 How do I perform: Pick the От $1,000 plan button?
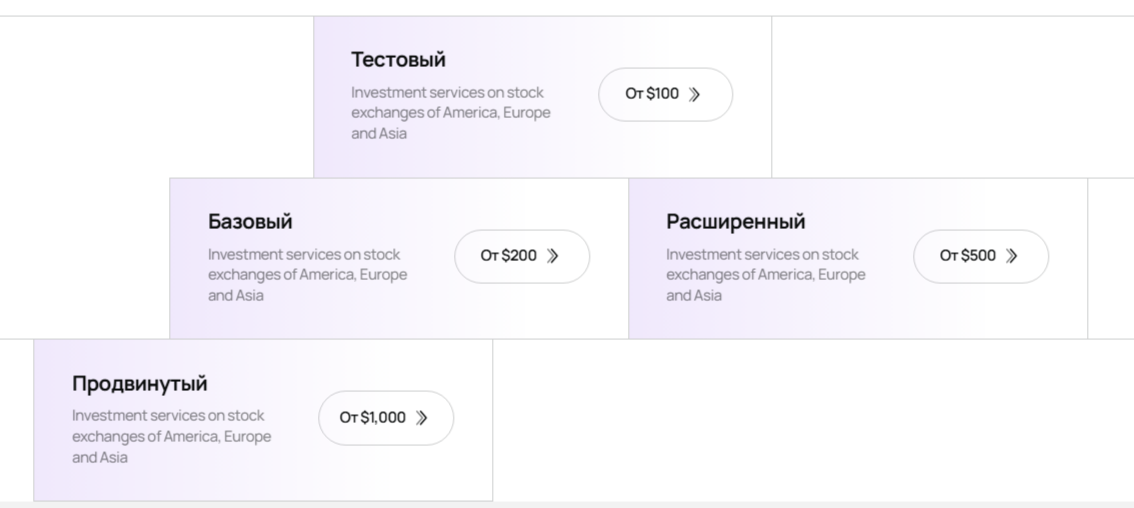tap(386, 418)
